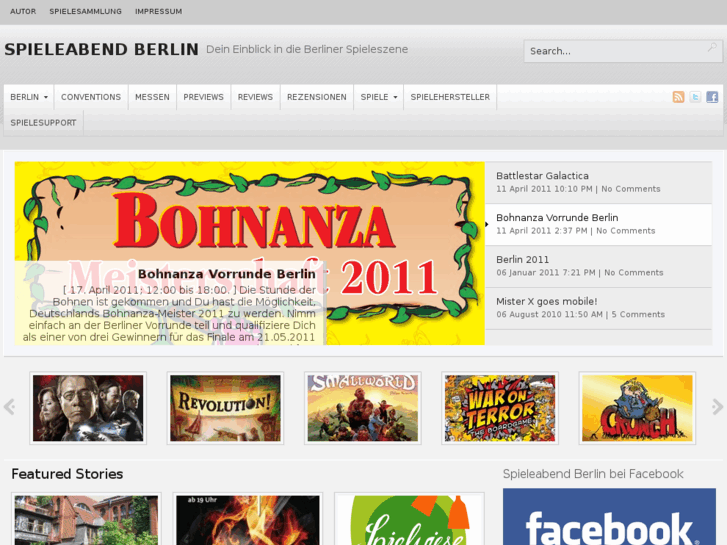Open the Small World game thumbnail
Screen dimensions: 727x545
363,408
